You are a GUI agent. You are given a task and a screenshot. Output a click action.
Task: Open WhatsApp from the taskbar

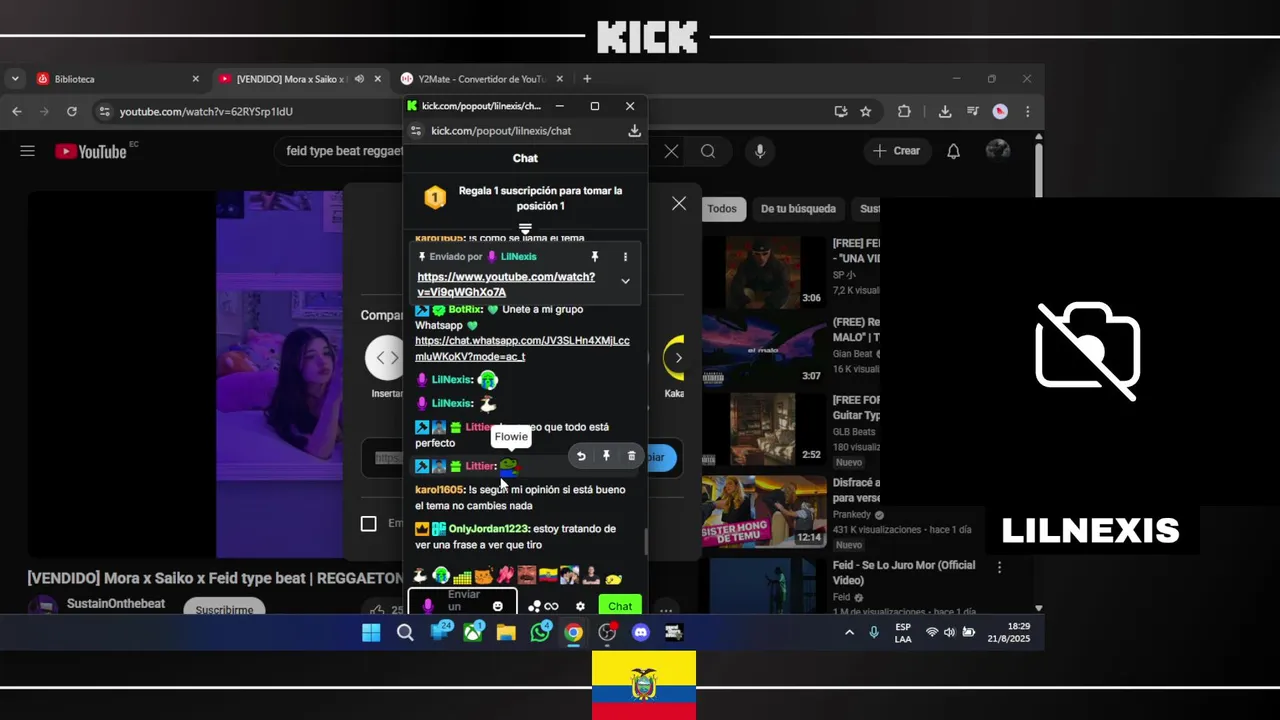click(541, 632)
